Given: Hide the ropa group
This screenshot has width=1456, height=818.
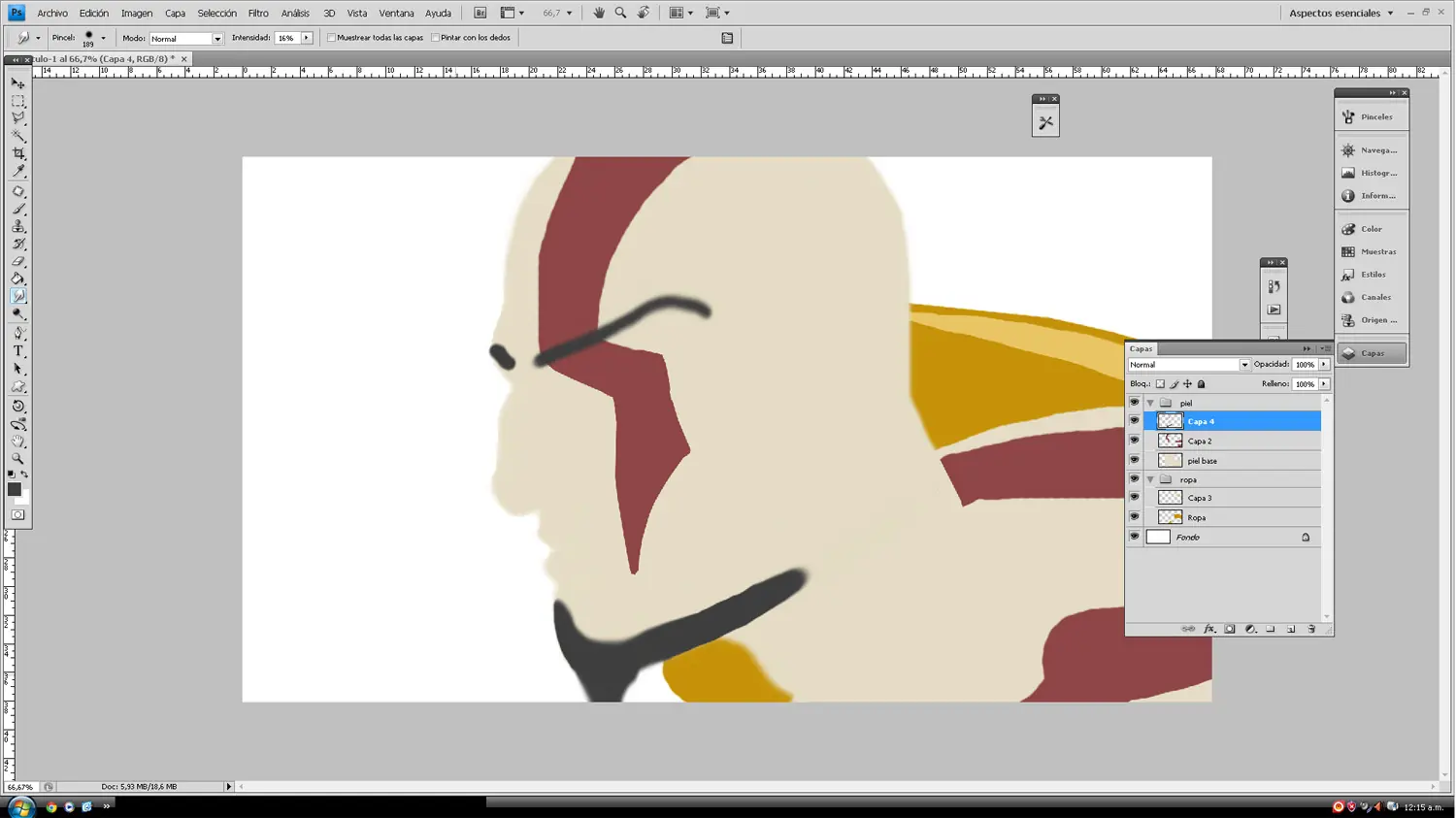Looking at the screenshot, I should tap(1134, 478).
